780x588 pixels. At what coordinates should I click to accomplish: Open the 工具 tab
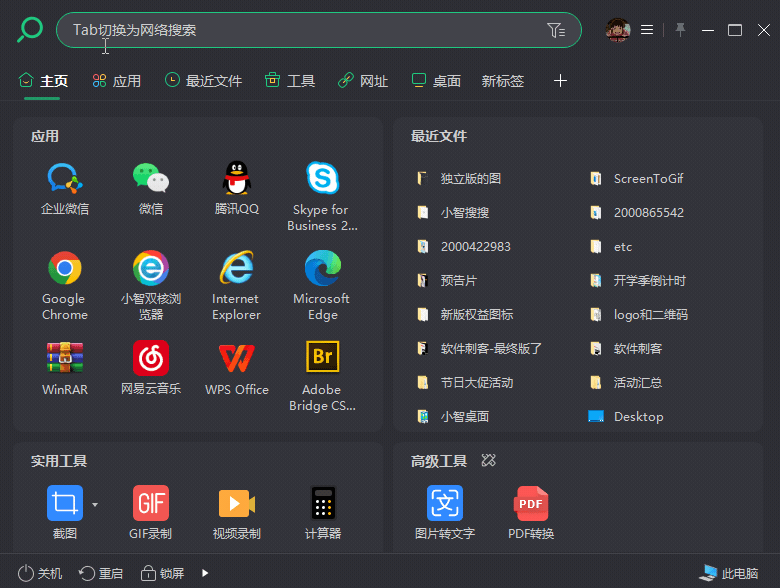tap(290, 81)
